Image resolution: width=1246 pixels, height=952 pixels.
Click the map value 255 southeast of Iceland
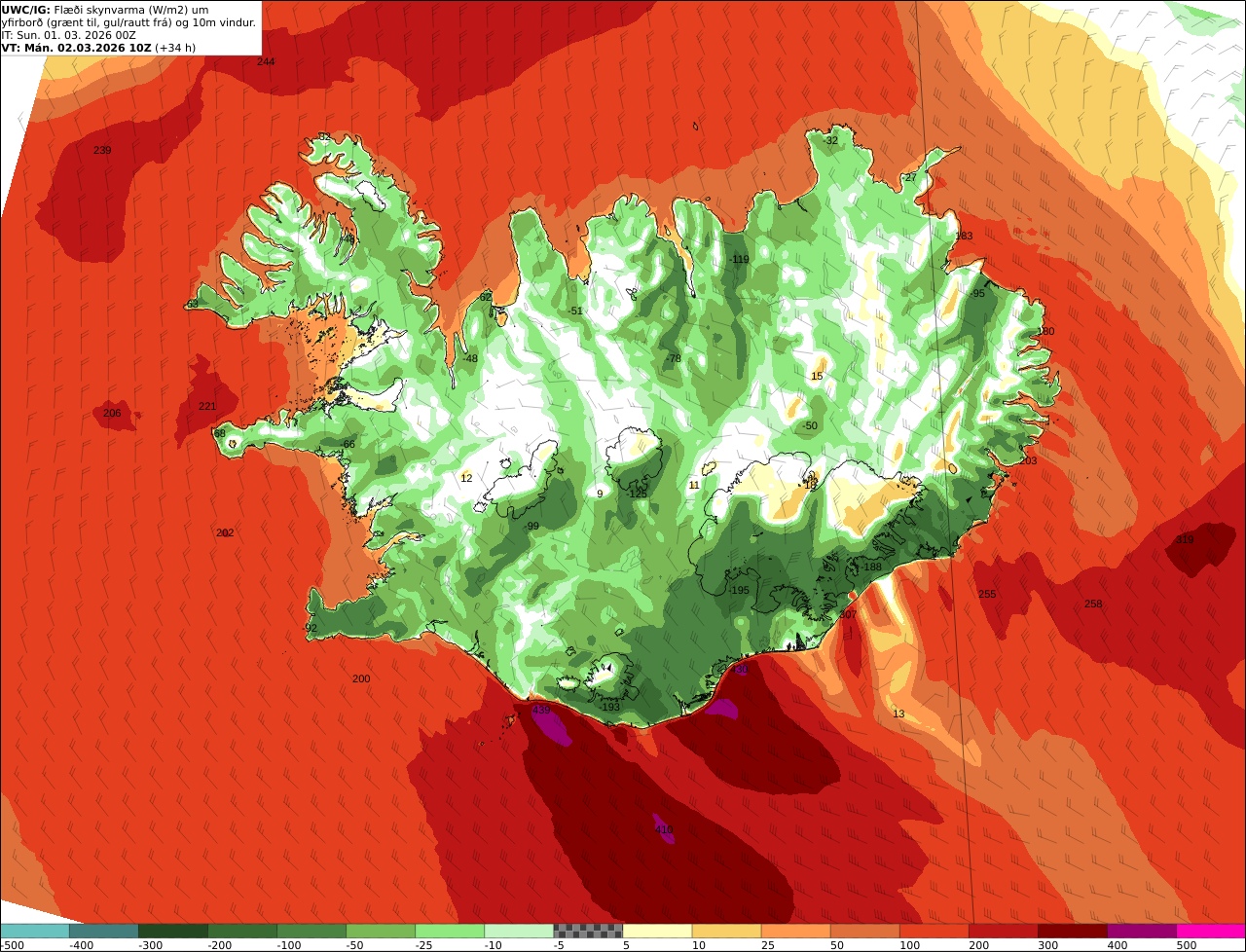click(987, 594)
